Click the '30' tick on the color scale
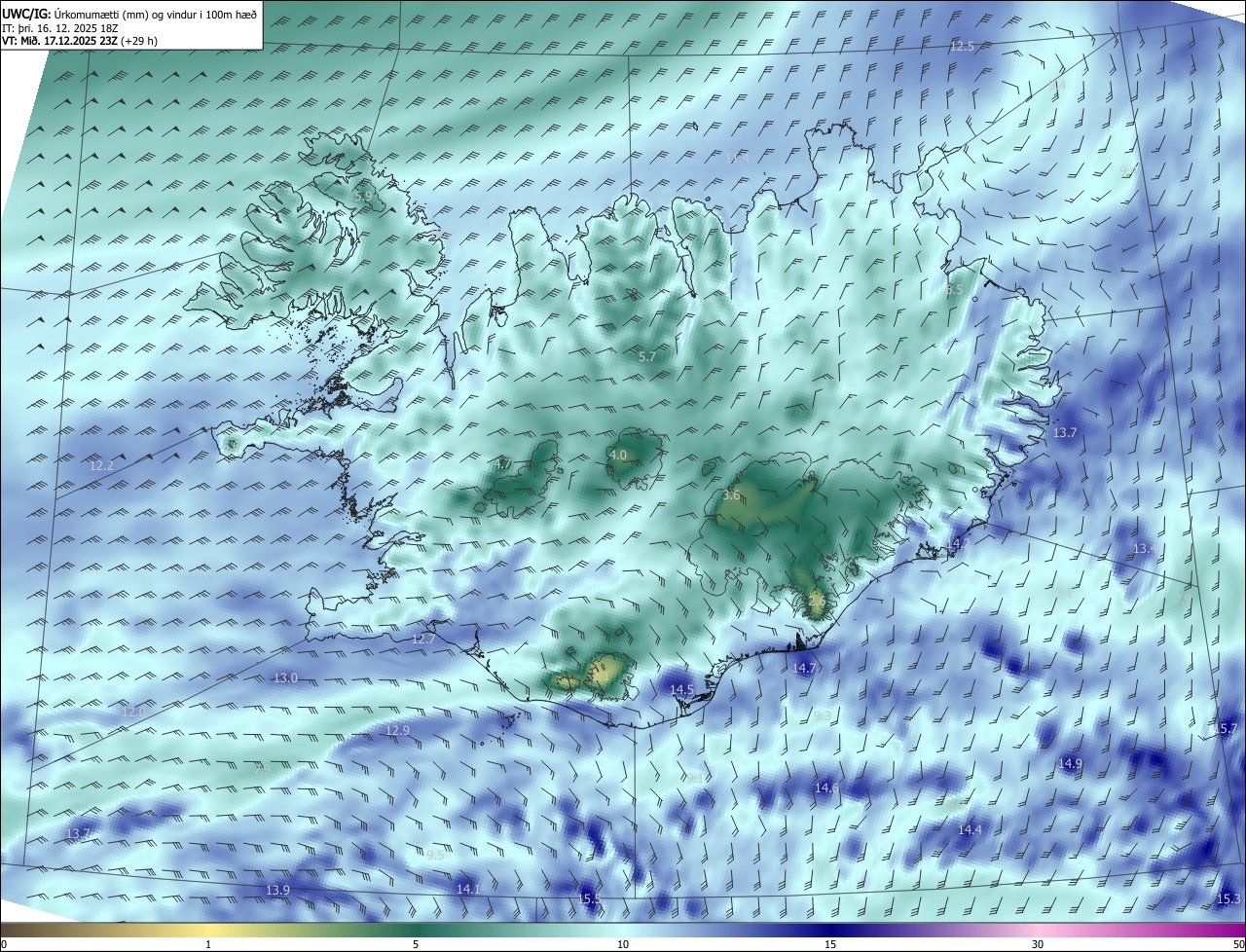 point(1038,944)
